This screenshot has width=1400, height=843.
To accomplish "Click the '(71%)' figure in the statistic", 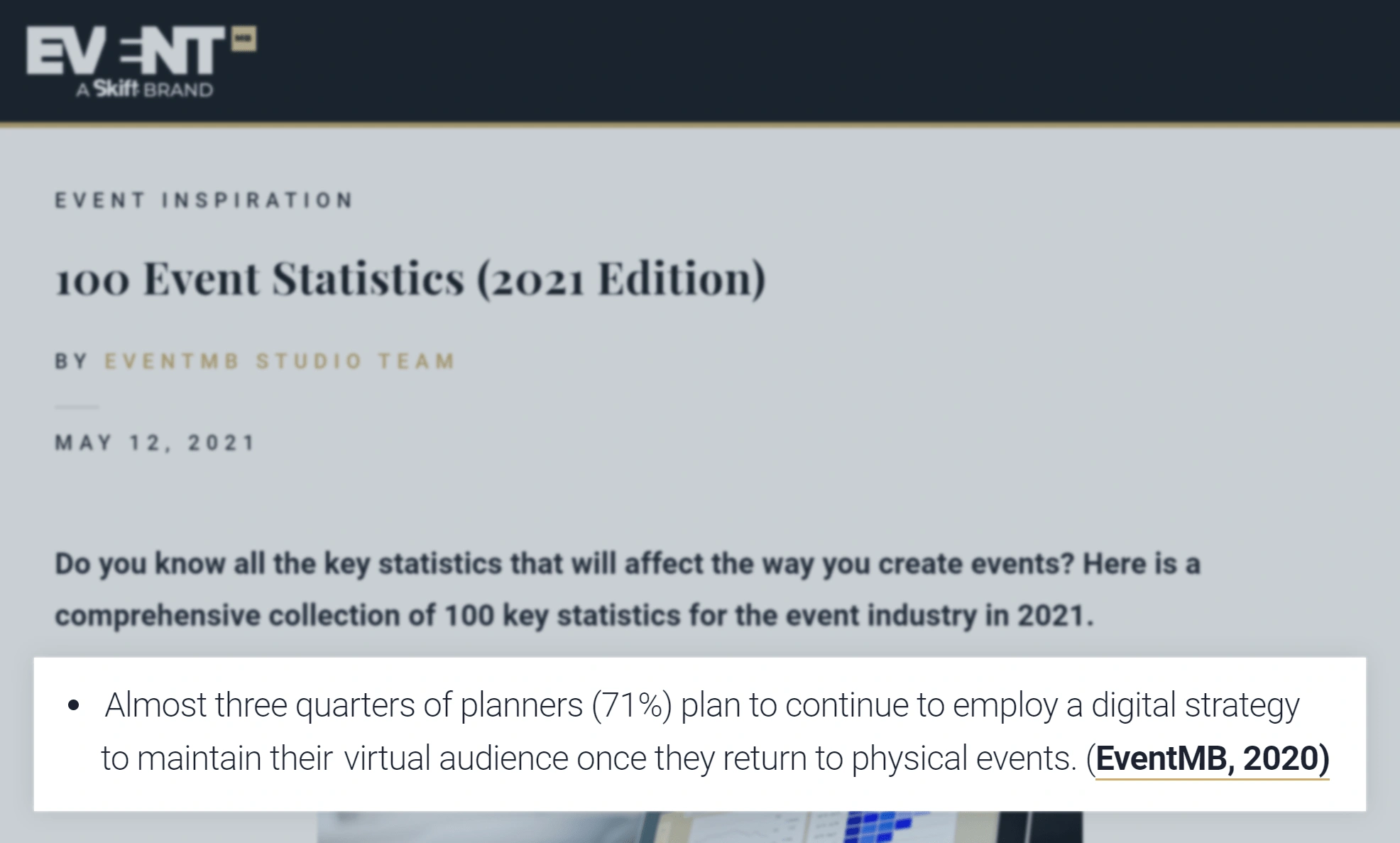I will point(632,705).
